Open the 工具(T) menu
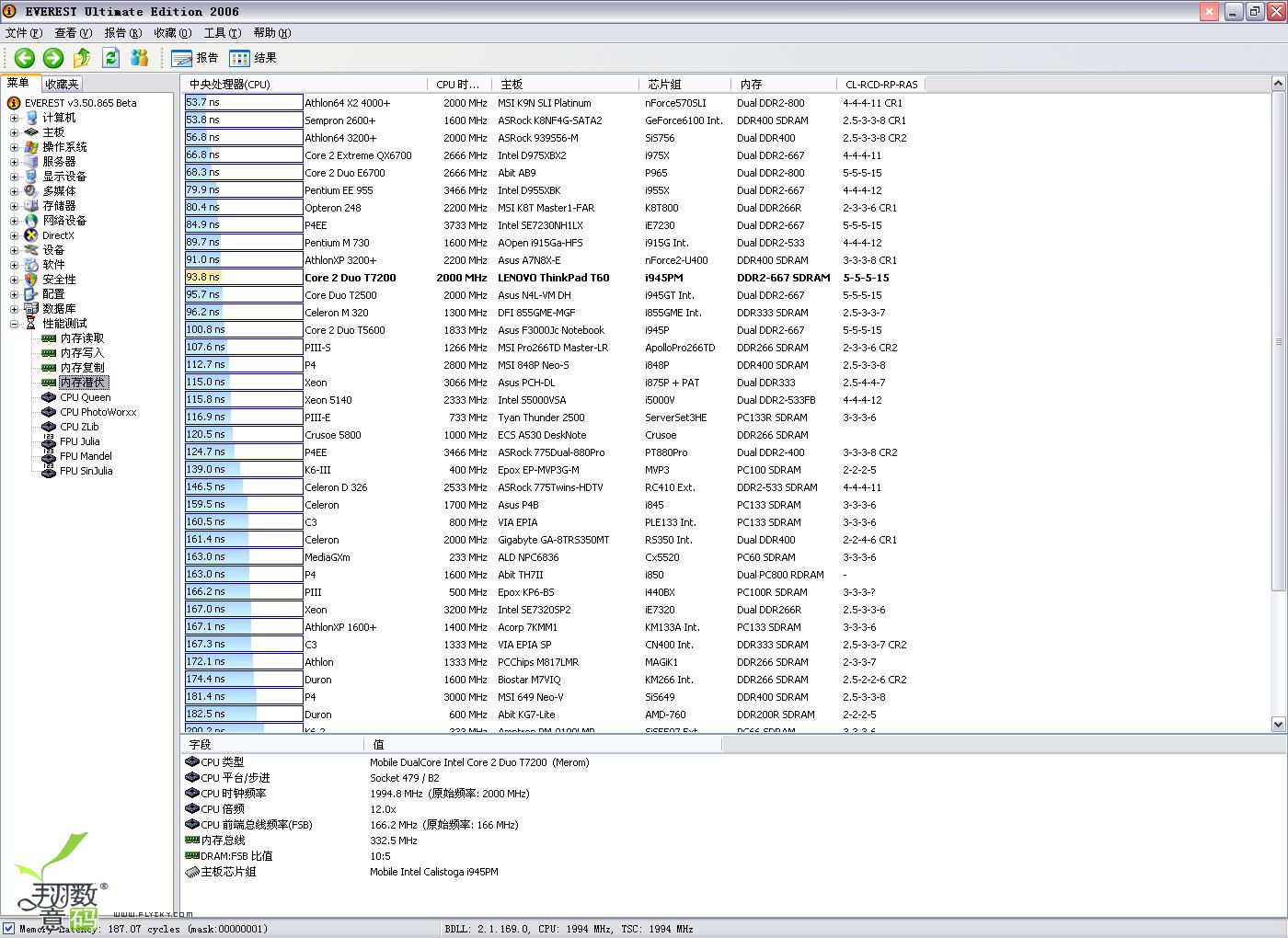1288x938 pixels. pyautogui.click(x=223, y=33)
